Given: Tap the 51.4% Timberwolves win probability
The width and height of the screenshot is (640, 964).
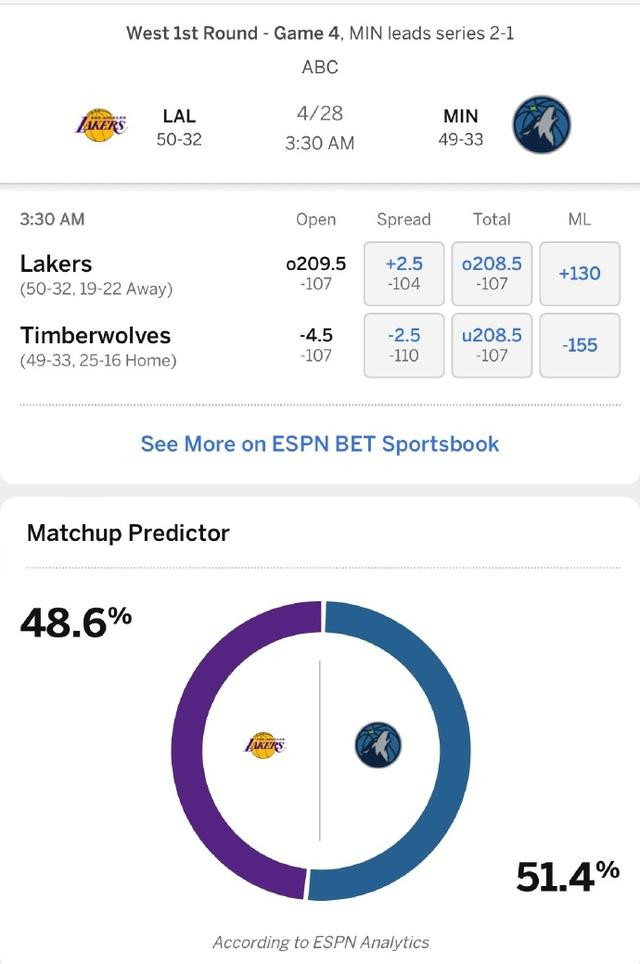Looking at the screenshot, I should pos(567,876).
